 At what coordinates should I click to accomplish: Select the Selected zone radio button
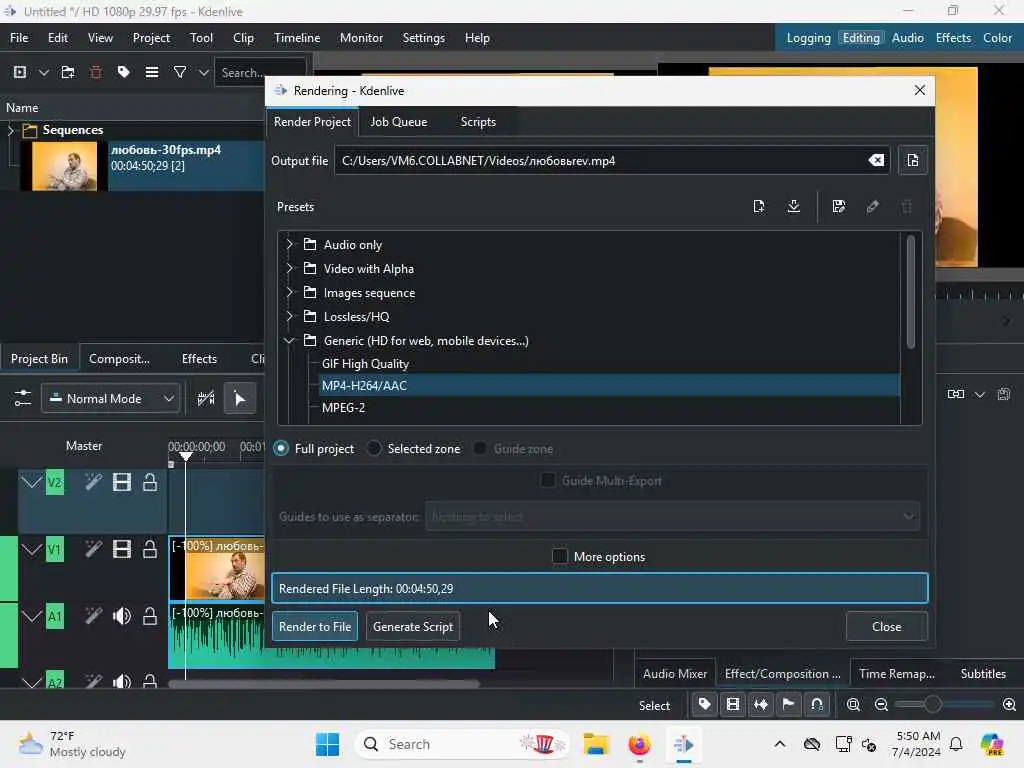click(374, 449)
